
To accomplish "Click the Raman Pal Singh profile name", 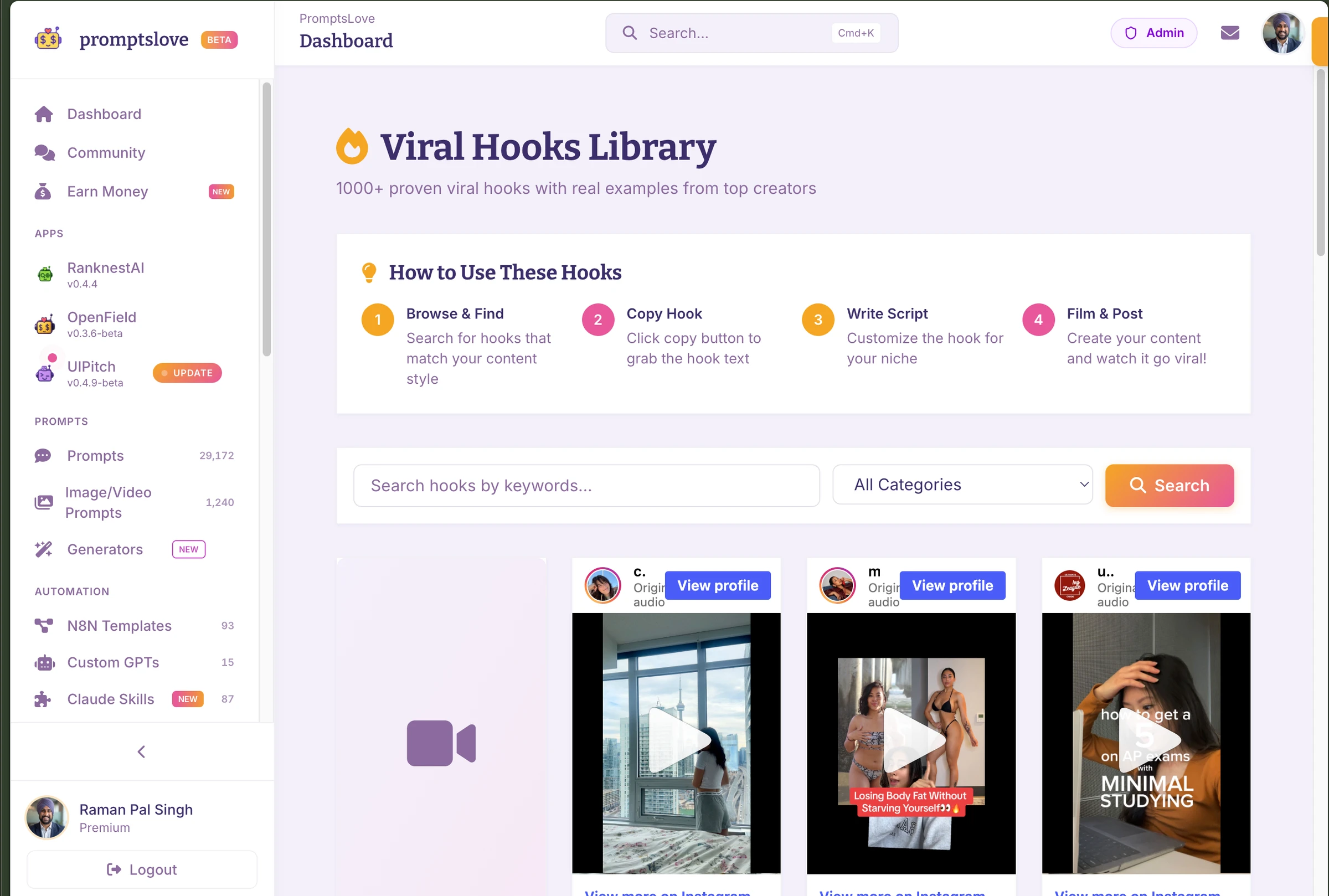I will pyautogui.click(x=136, y=810).
